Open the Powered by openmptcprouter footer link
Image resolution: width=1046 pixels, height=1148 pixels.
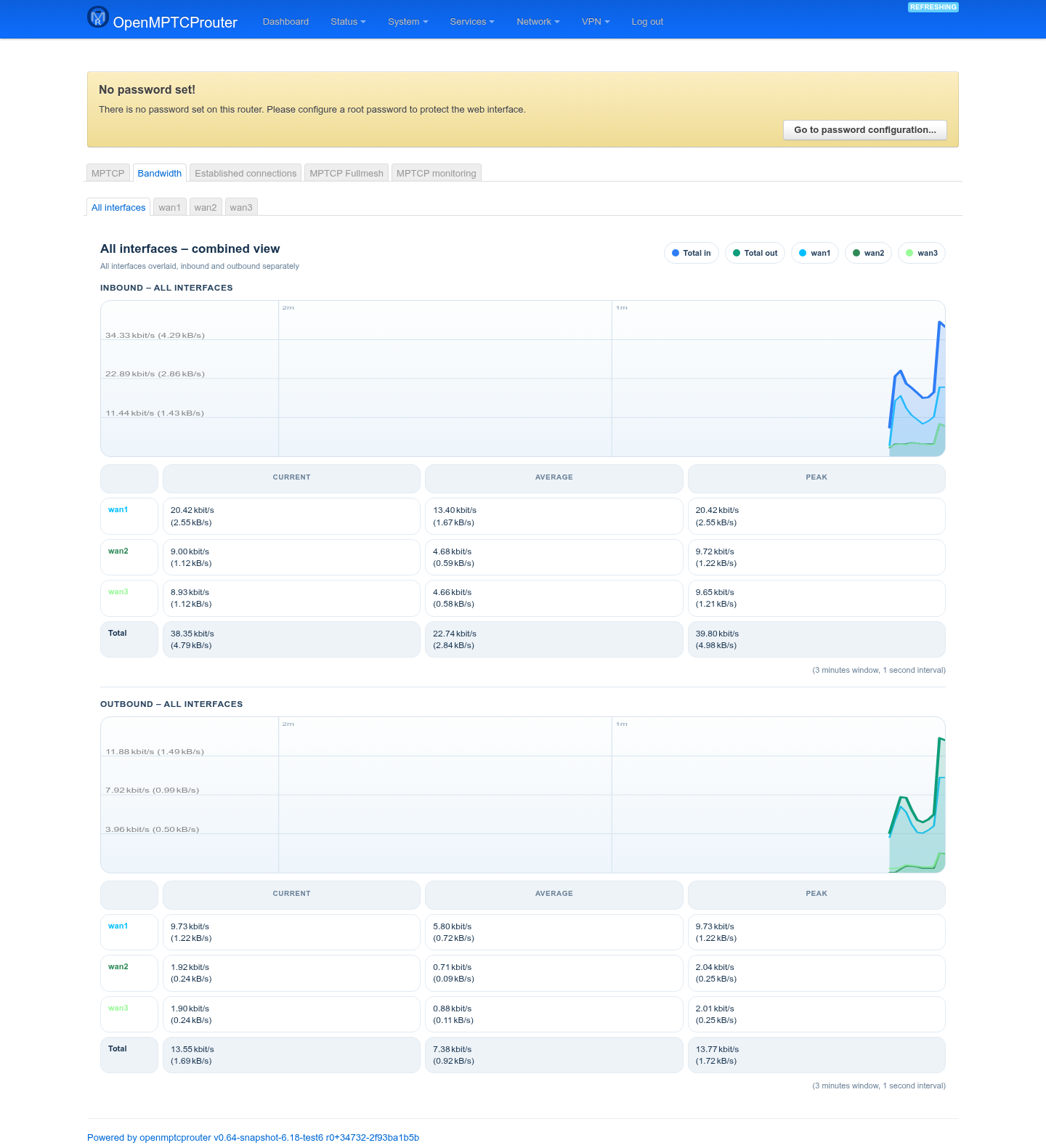253,1138
